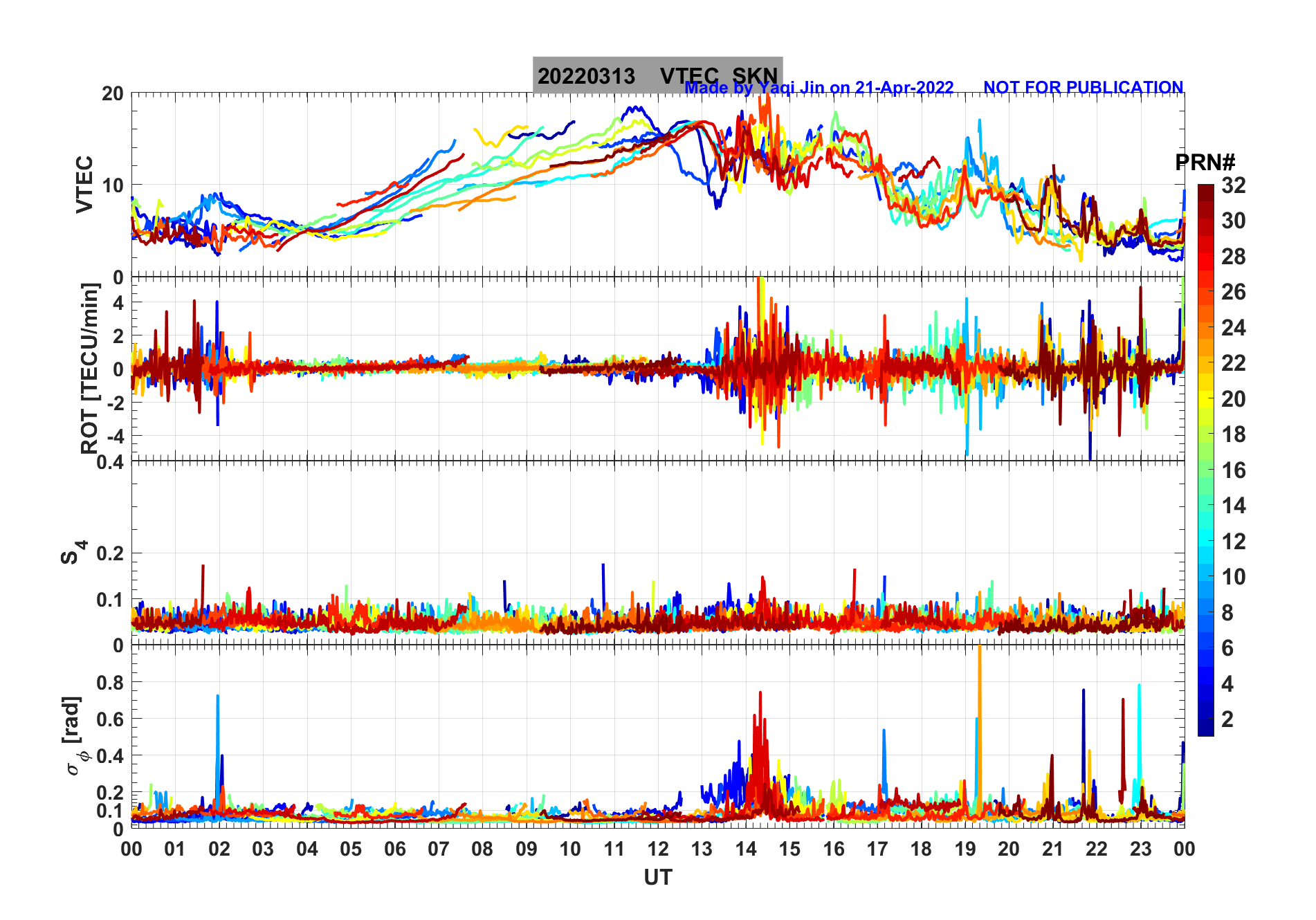
Task: Select colorbar tick label '28'
Action: pos(1233,257)
